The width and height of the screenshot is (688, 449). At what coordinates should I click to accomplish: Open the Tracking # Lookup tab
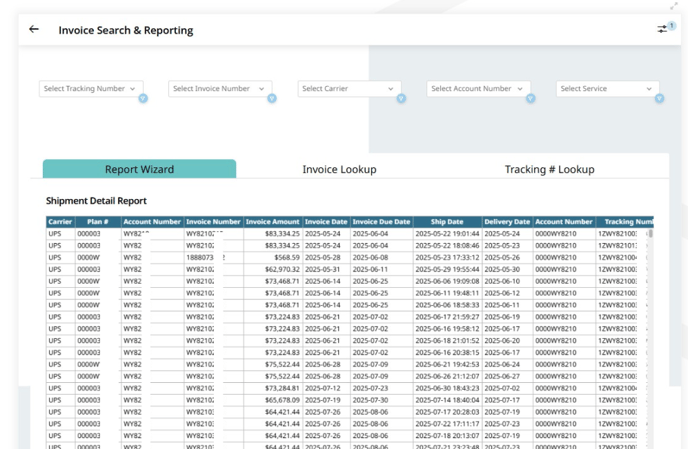(549, 169)
